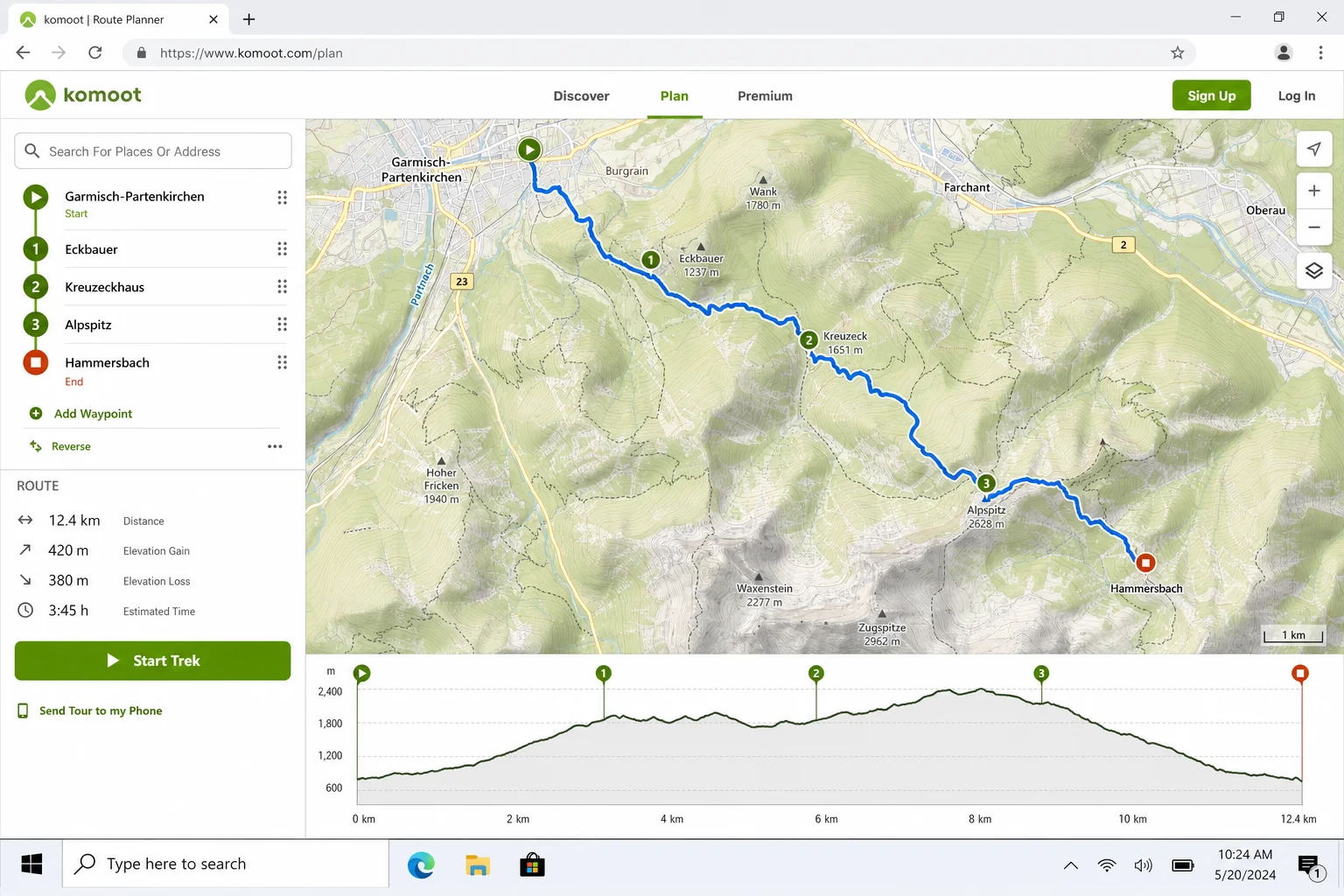Click the 3:45 h estimated time value
Viewport: 1344px width, 896px height.
click(x=68, y=611)
